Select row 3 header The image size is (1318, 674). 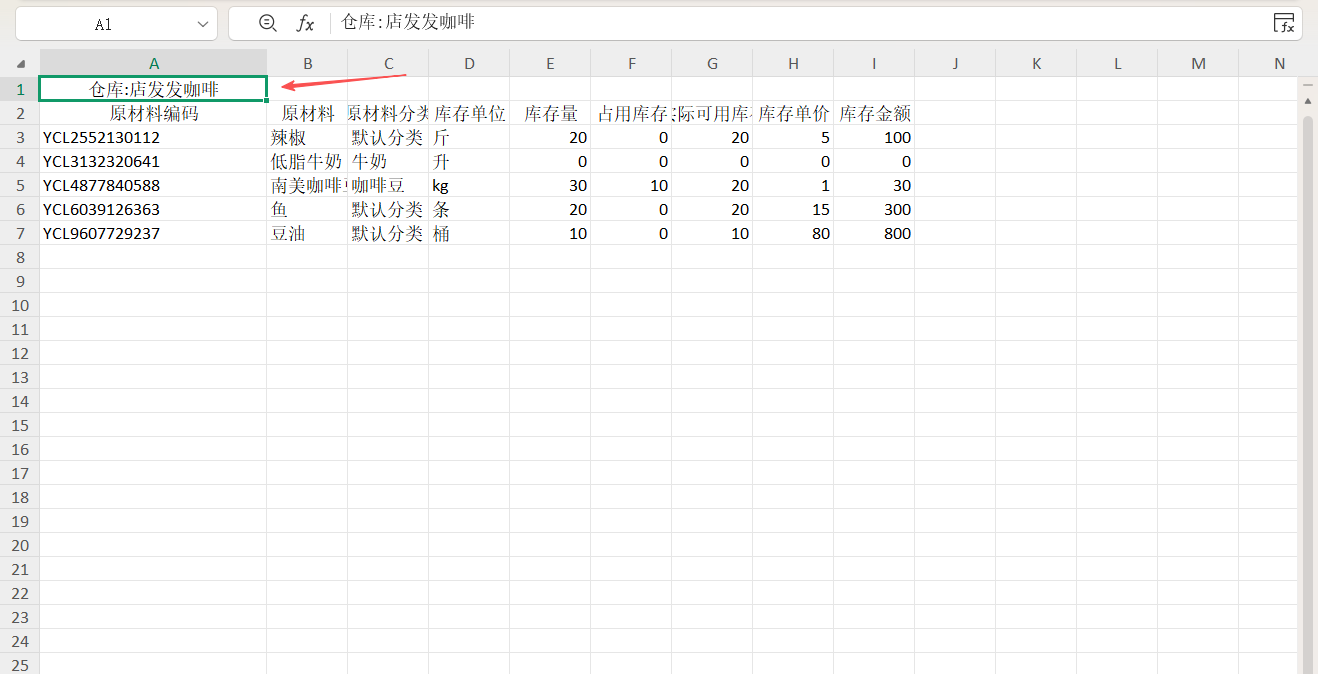20,137
